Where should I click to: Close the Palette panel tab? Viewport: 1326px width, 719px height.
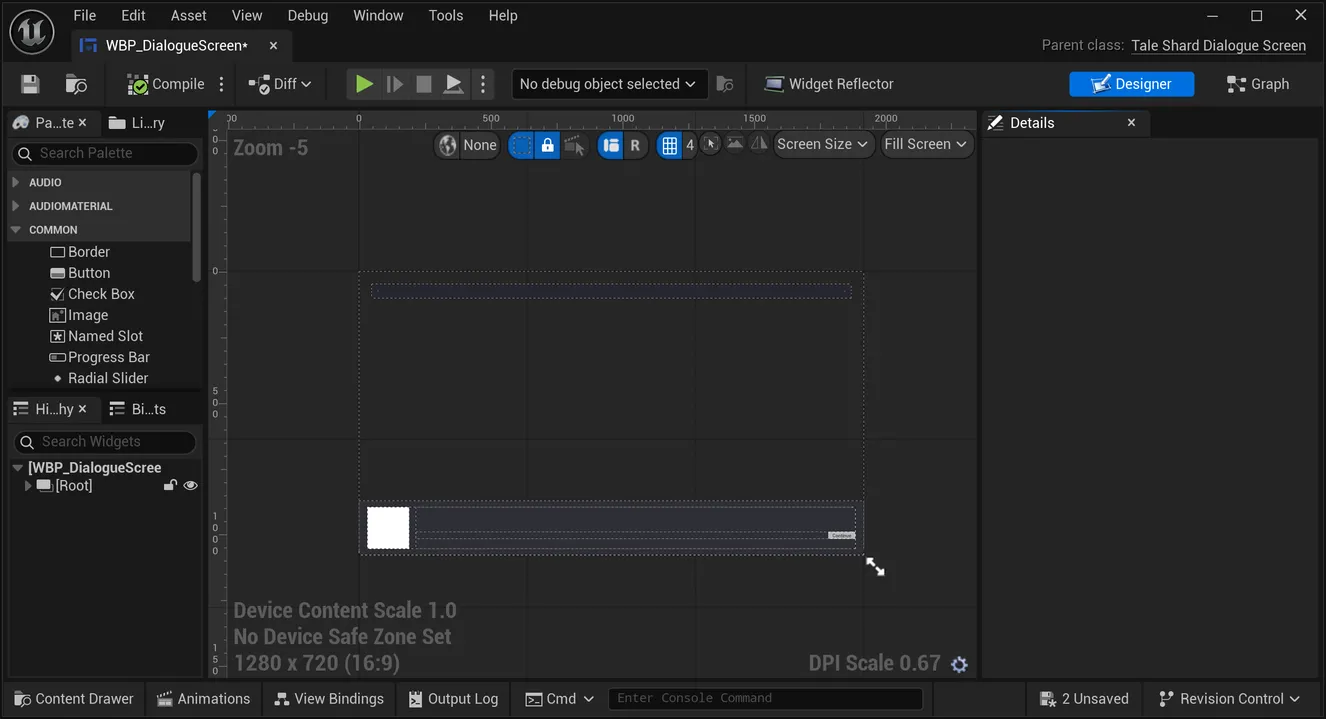83,122
